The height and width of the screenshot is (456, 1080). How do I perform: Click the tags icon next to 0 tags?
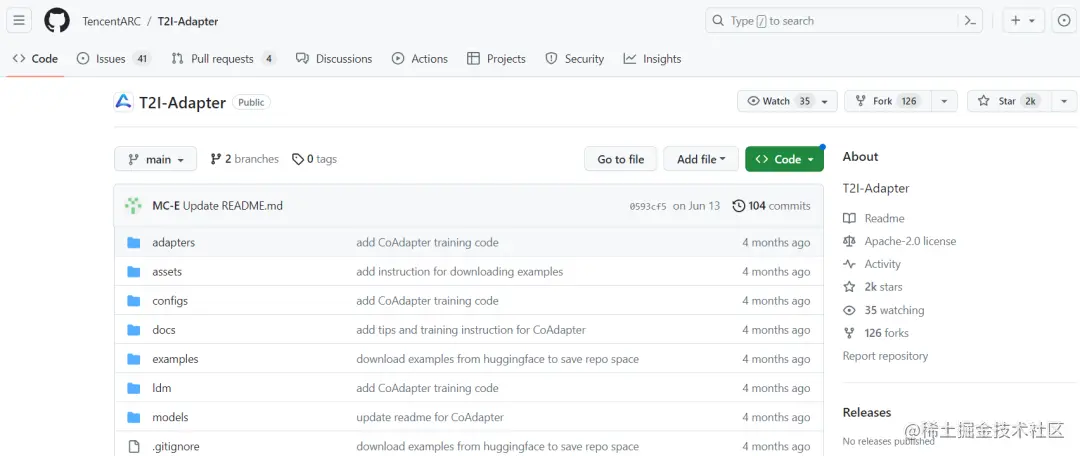click(298, 159)
